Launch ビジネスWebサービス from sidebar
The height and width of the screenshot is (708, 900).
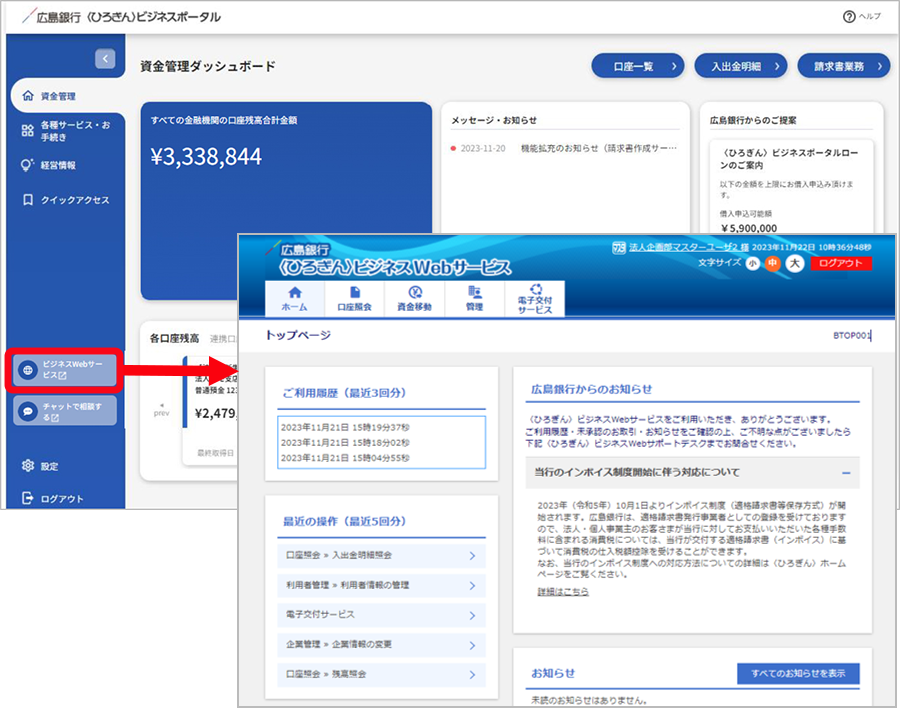(65, 369)
